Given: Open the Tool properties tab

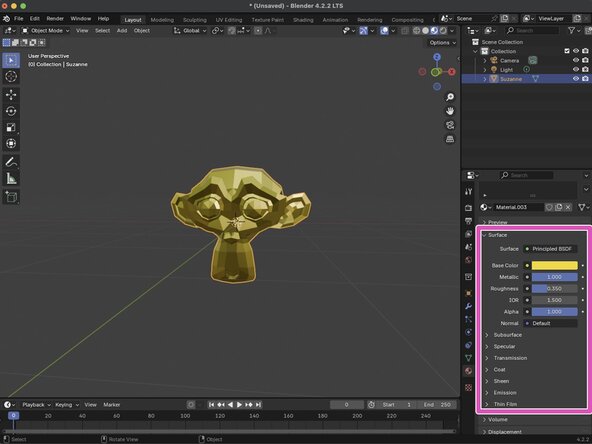Looking at the screenshot, I should coord(469,191).
